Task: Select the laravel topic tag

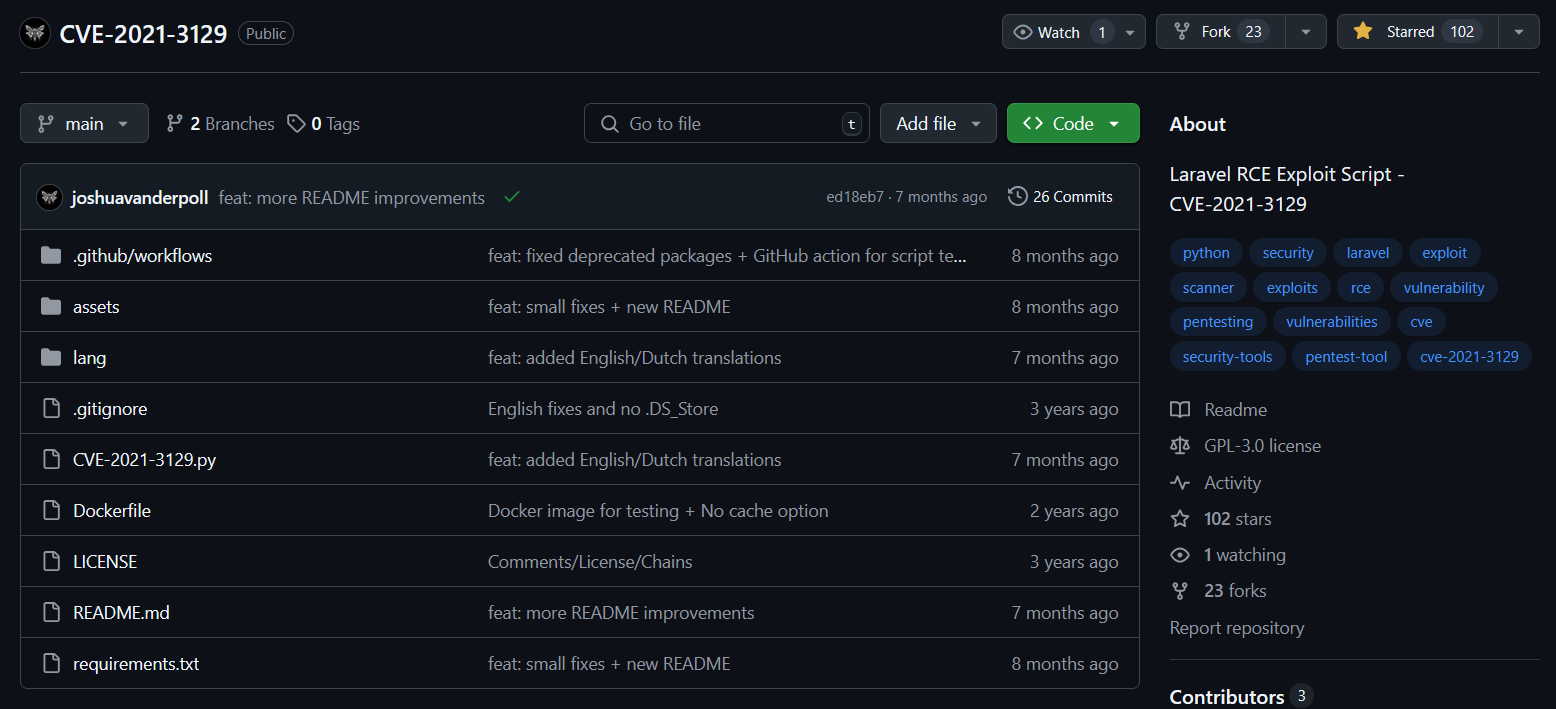Action: pos(1368,253)
